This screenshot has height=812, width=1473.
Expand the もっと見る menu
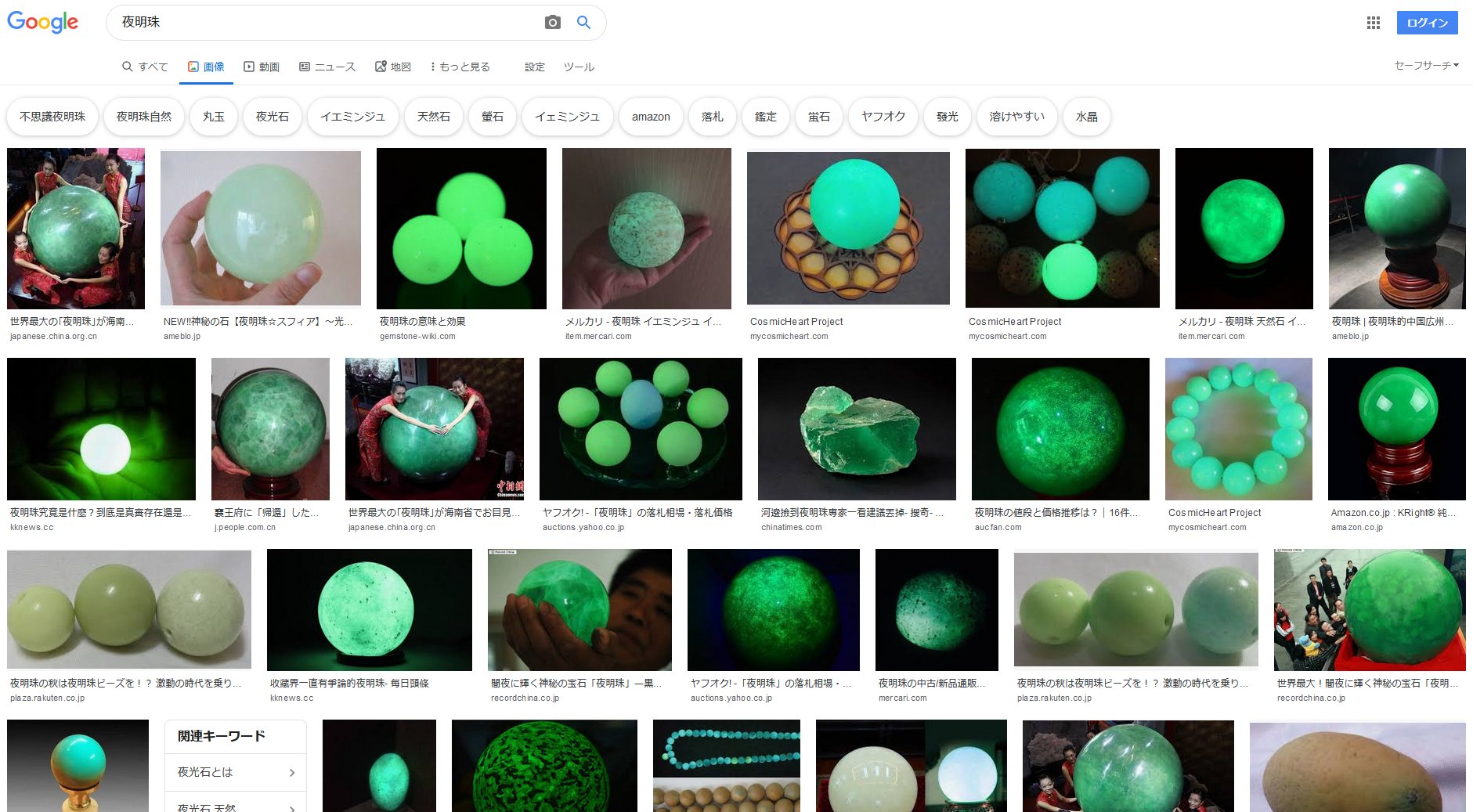click(x=460, y=67)
